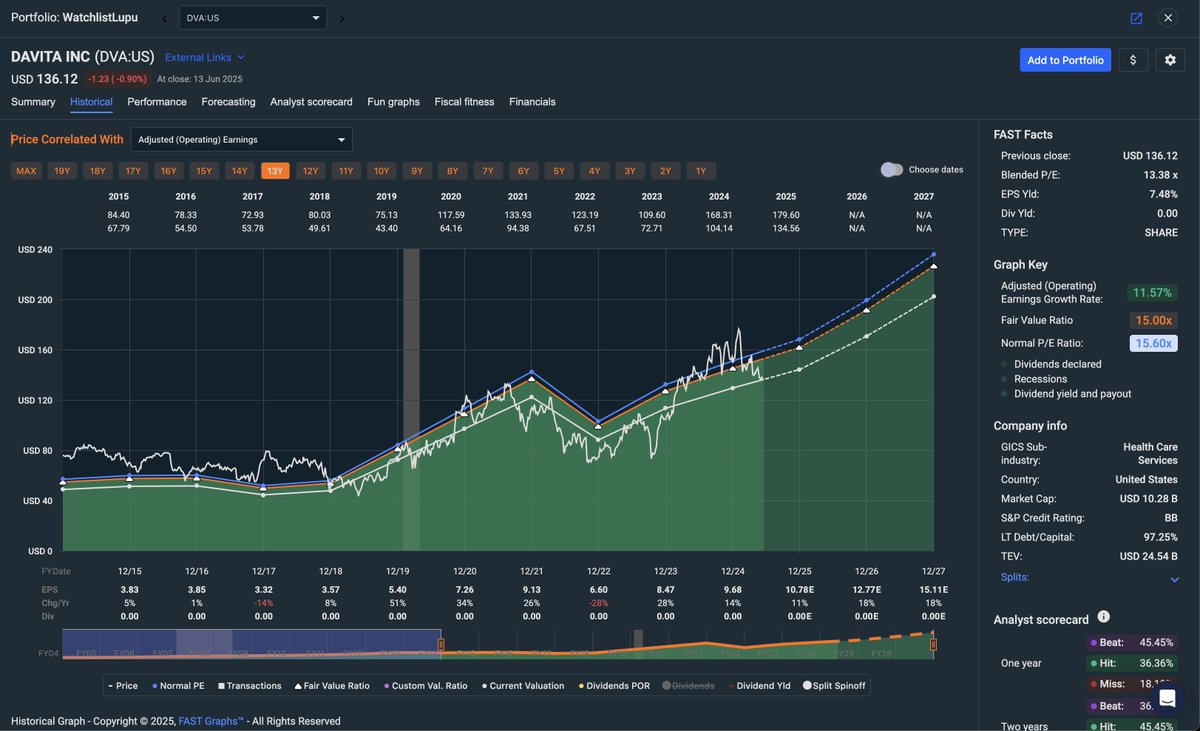Viewport: 1200px width, 731px height.
Task: Click the dollar currency icon button
Action: 1133,60
